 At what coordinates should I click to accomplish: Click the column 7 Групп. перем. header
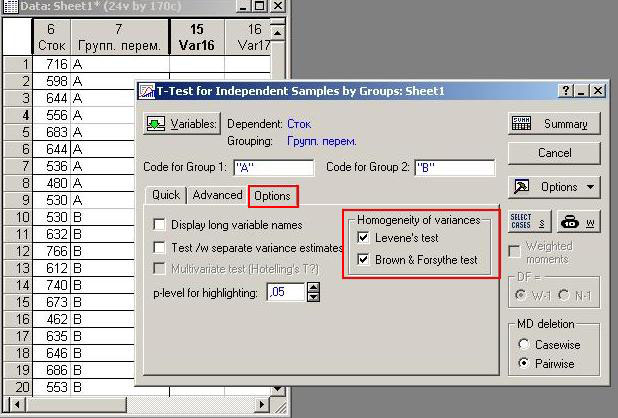(119, 37)
